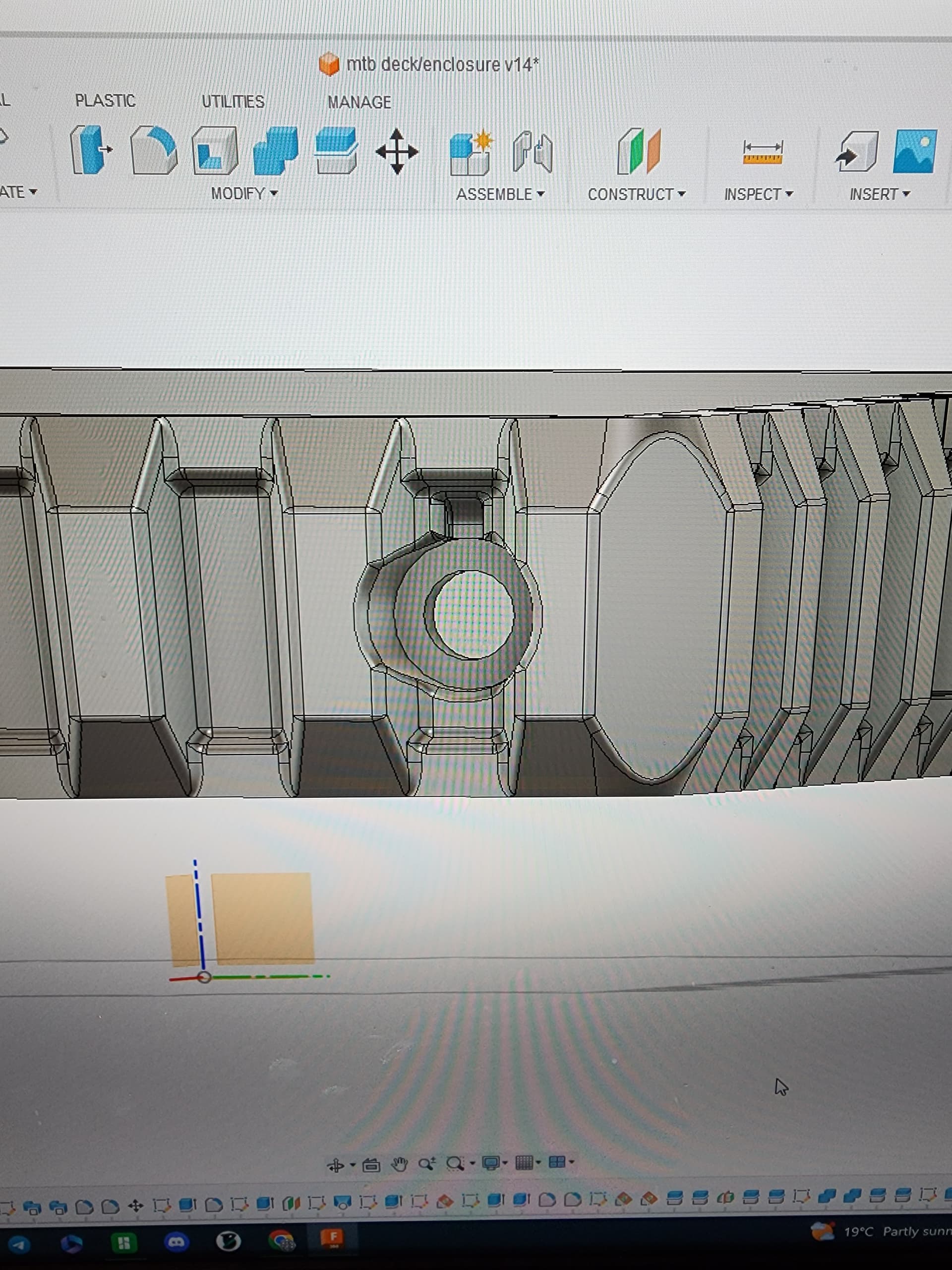Click the Combine bodies tool

[x=276, y=151]
